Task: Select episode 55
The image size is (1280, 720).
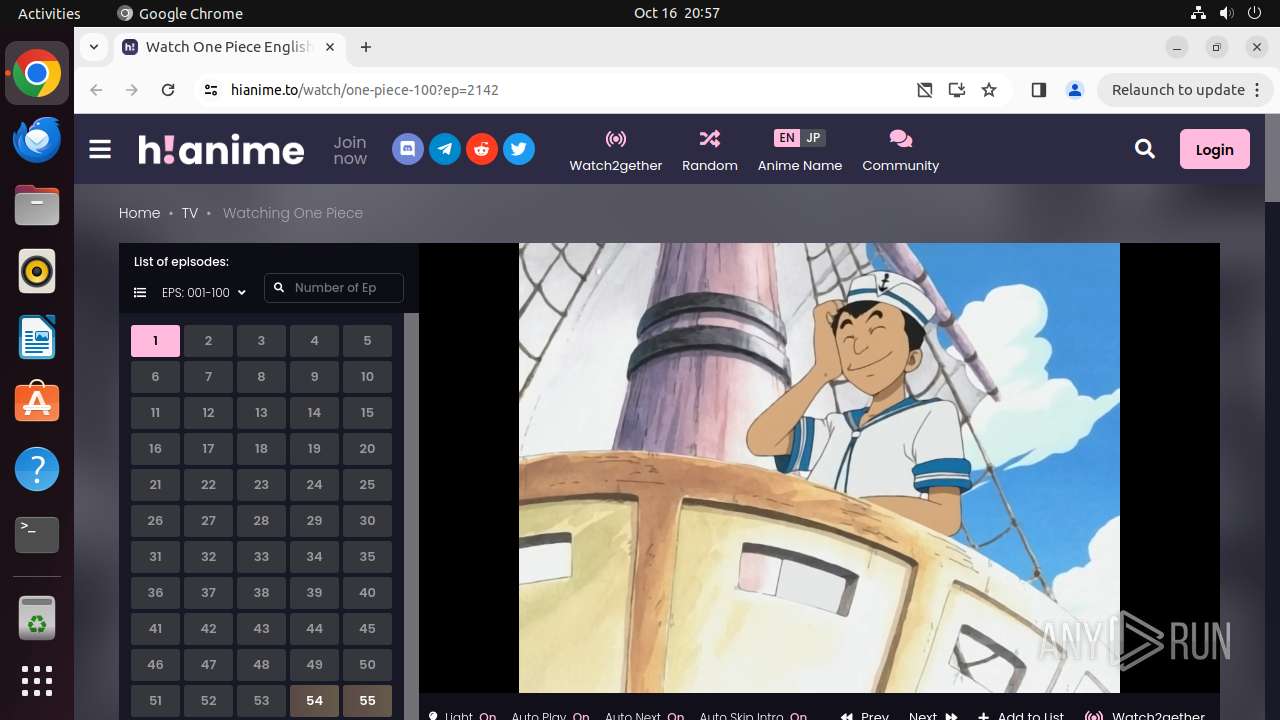Action: click(367, 701)
